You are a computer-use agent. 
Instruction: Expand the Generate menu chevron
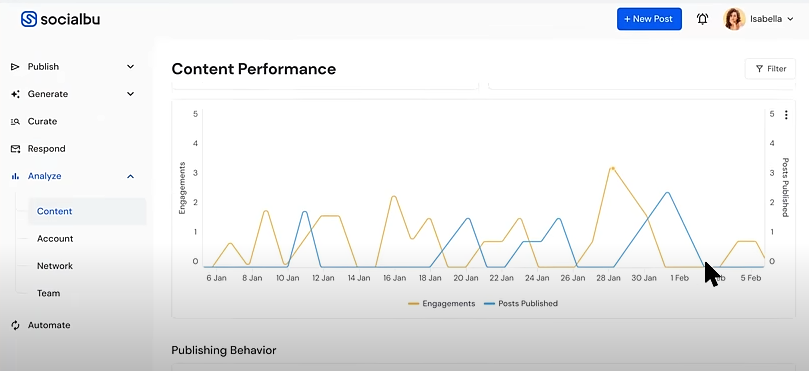pos(131,94)
